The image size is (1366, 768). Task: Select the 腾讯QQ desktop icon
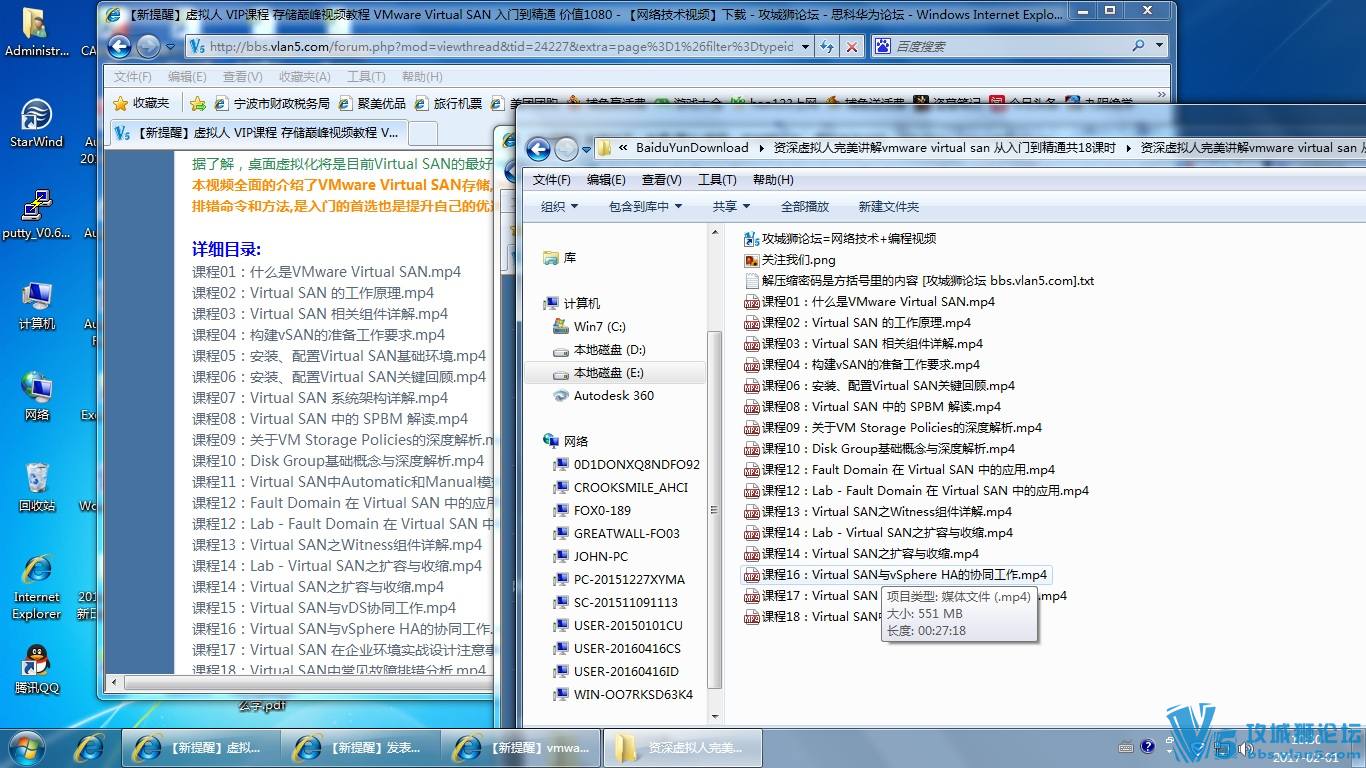coord(36,670)
